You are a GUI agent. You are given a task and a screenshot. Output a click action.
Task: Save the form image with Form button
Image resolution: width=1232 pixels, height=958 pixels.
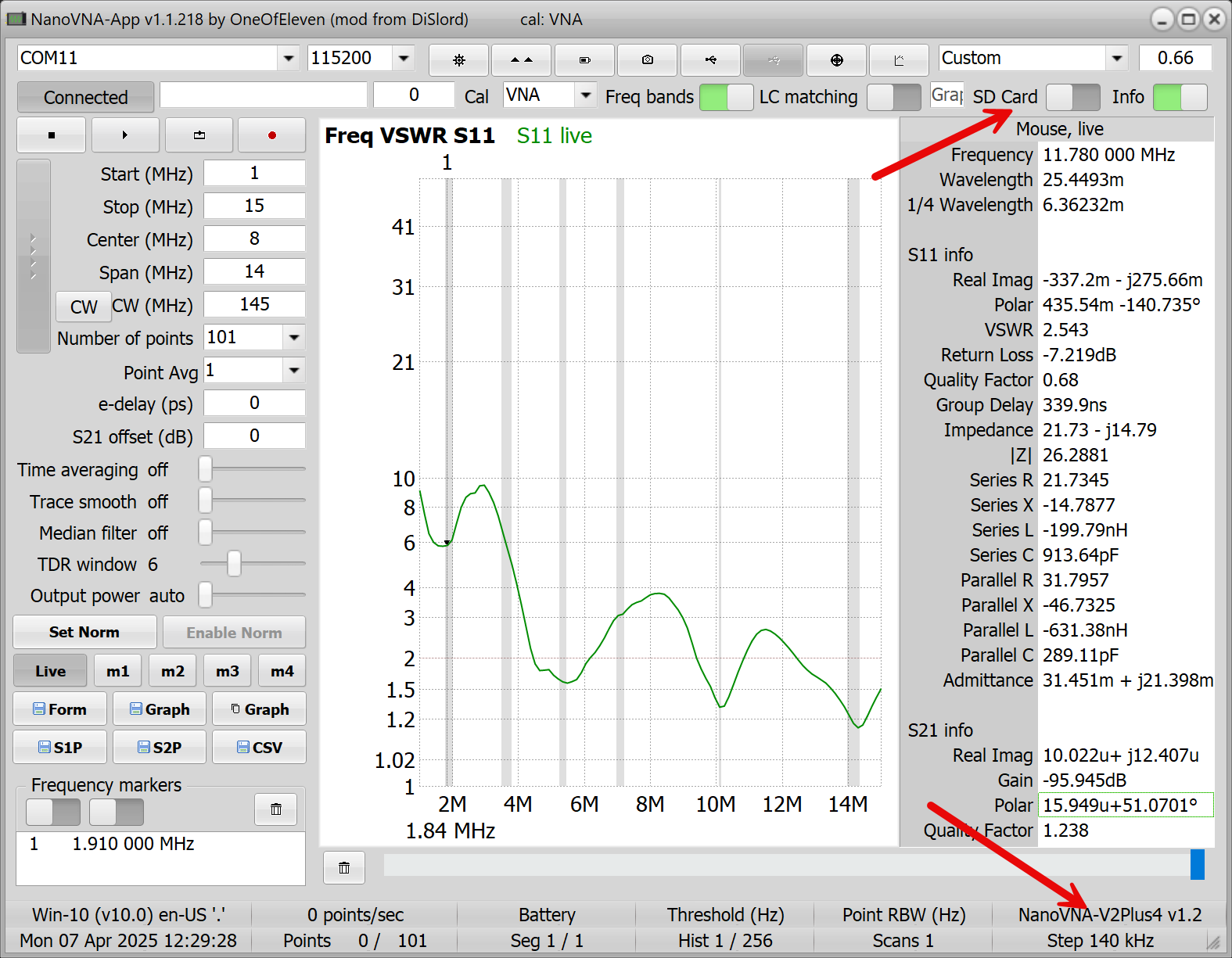click(60, 709)
